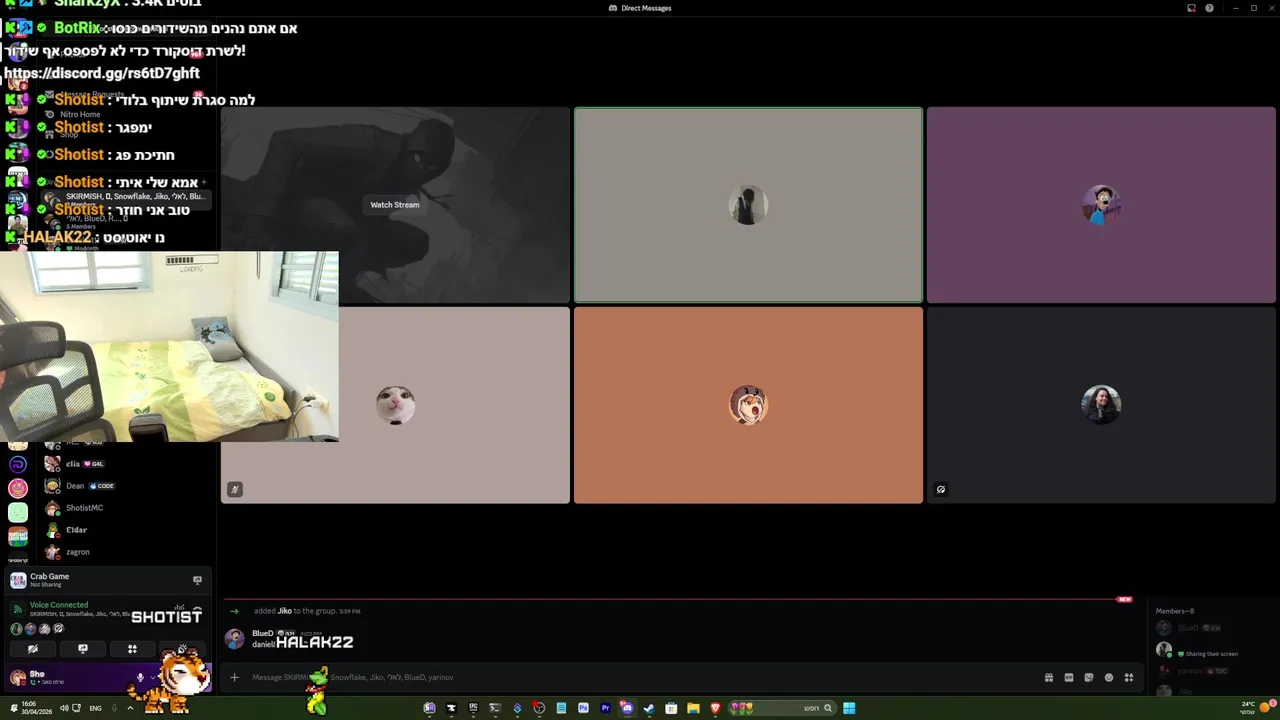
Task: Open Steam from the Windows taskbar
Action: tap(649, 708)
